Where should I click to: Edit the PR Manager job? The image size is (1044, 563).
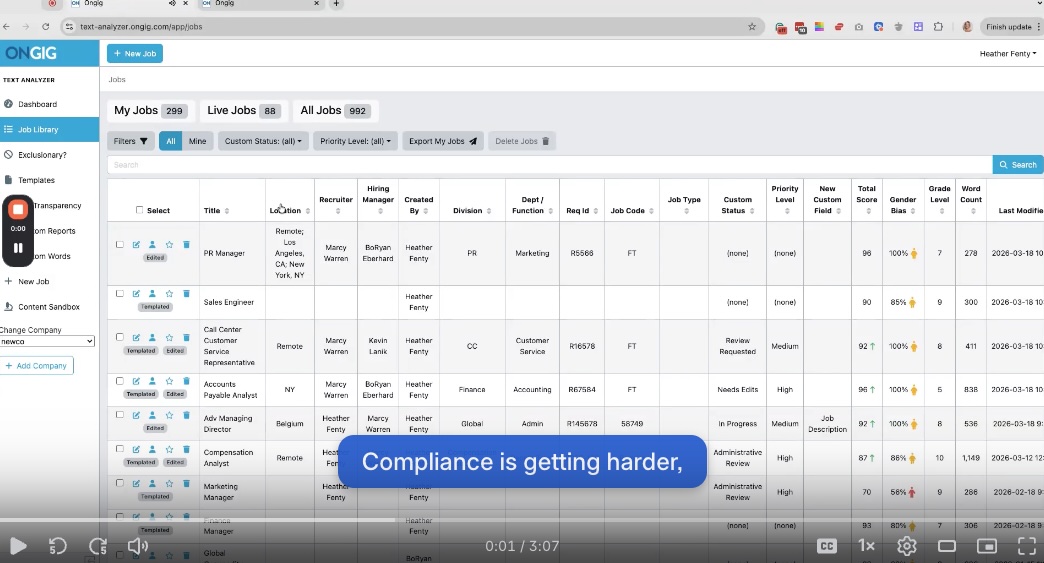(x=136, y=245)
